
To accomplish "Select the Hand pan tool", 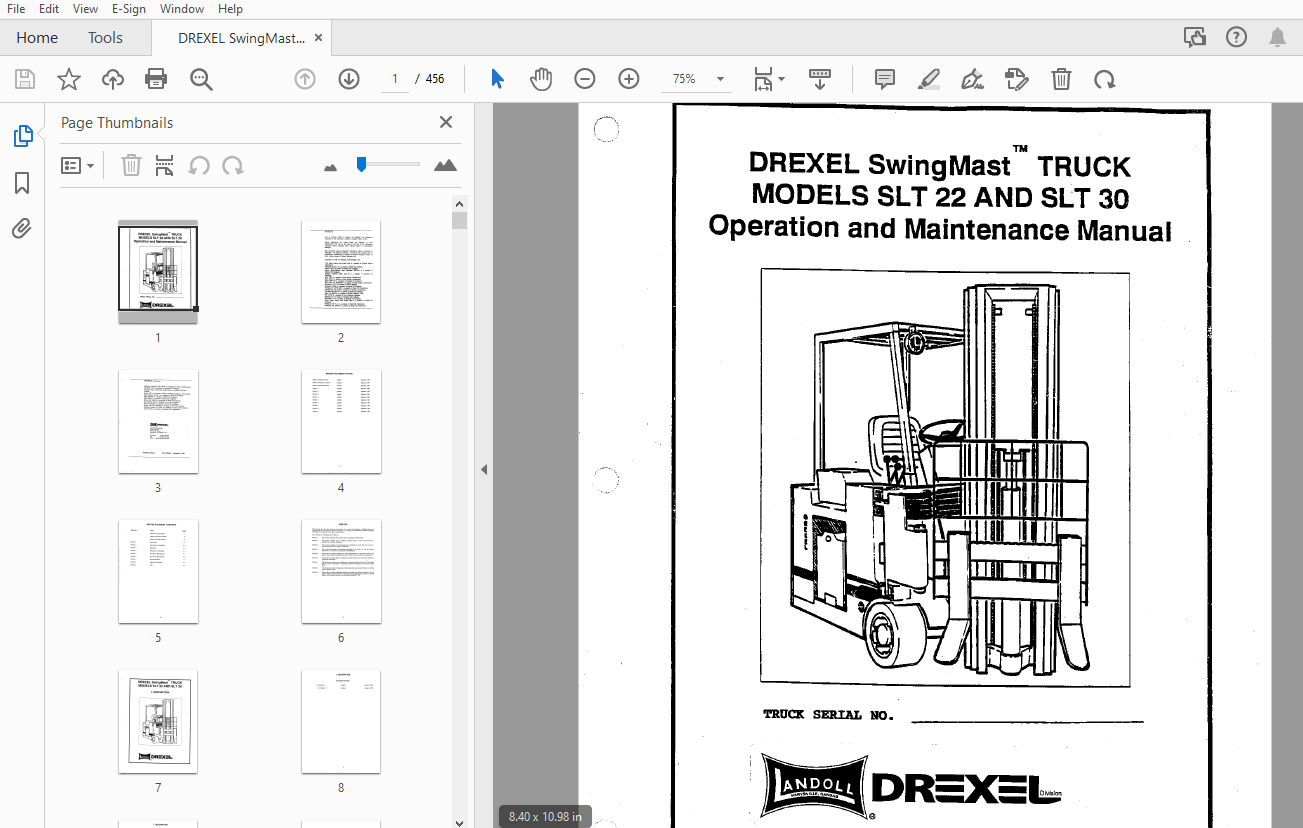I will (x=541, y=79).
